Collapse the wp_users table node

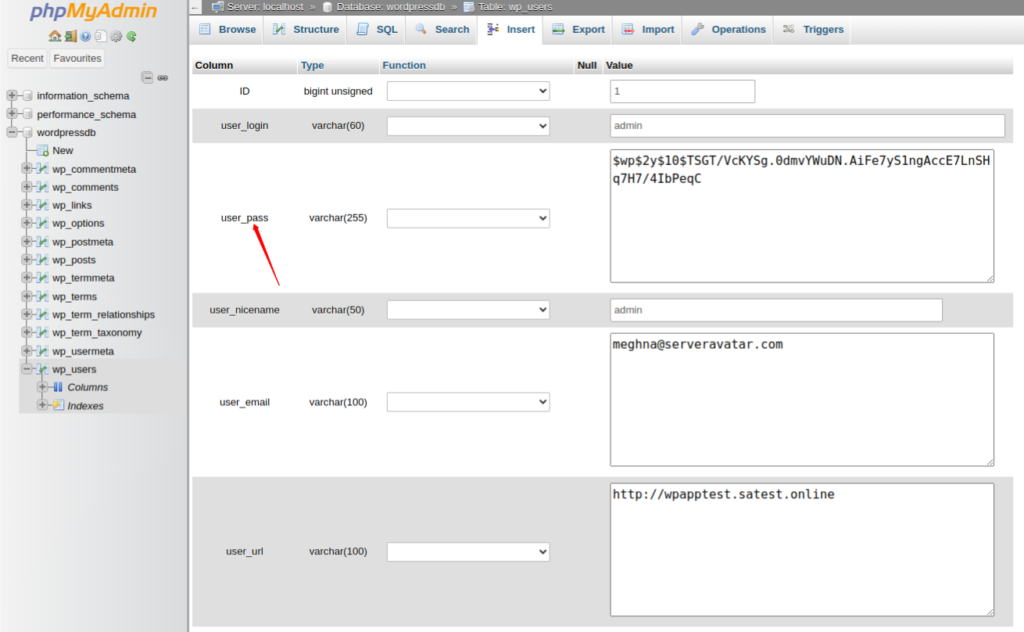pyautogui.click(x=27, y=369)
